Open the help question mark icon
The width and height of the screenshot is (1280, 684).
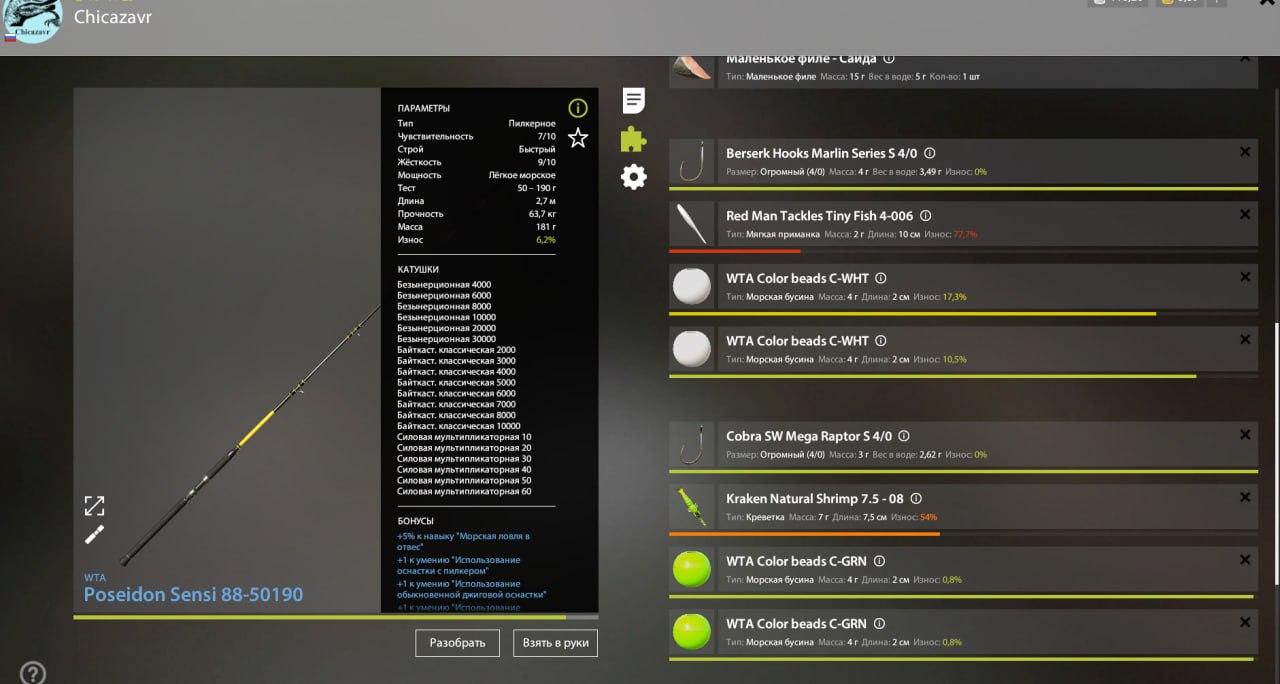point(33,673)
